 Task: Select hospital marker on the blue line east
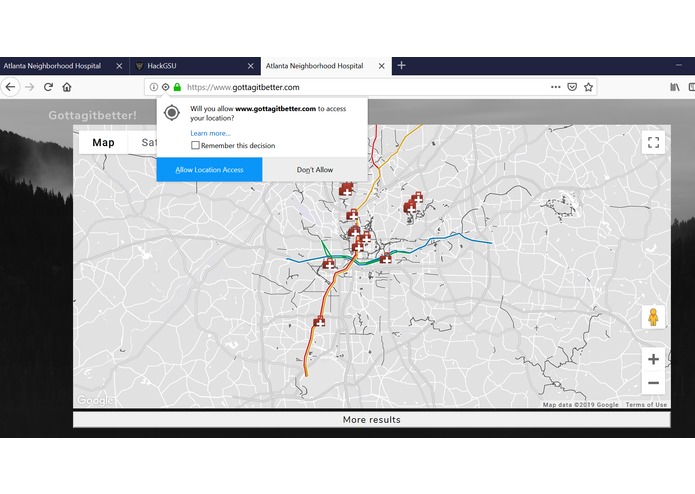pos(386,258)
